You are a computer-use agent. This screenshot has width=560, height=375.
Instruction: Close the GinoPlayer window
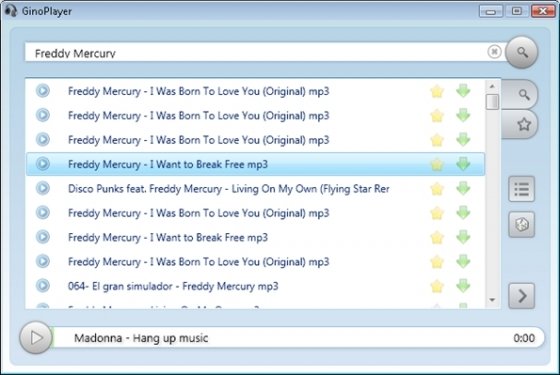543,11
